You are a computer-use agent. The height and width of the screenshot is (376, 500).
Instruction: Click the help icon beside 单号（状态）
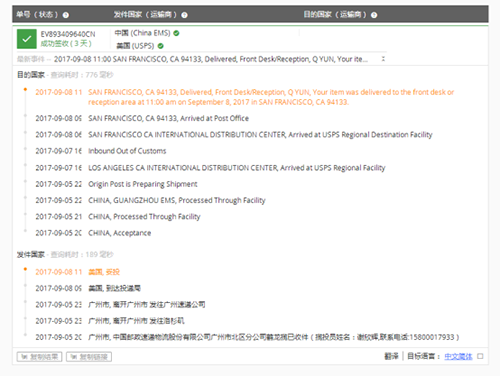(66, 15)
